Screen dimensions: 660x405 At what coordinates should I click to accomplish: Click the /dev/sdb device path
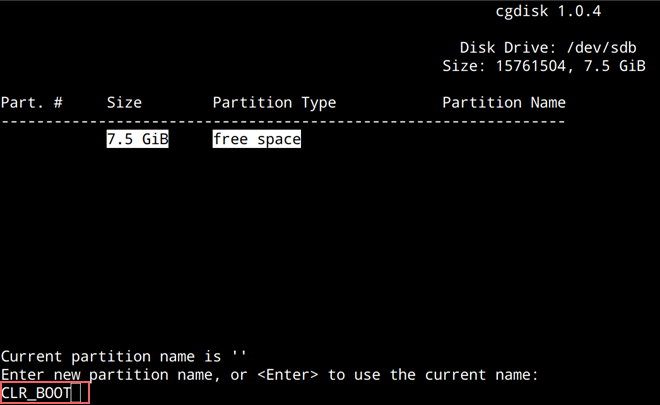(x=601, y=48)
